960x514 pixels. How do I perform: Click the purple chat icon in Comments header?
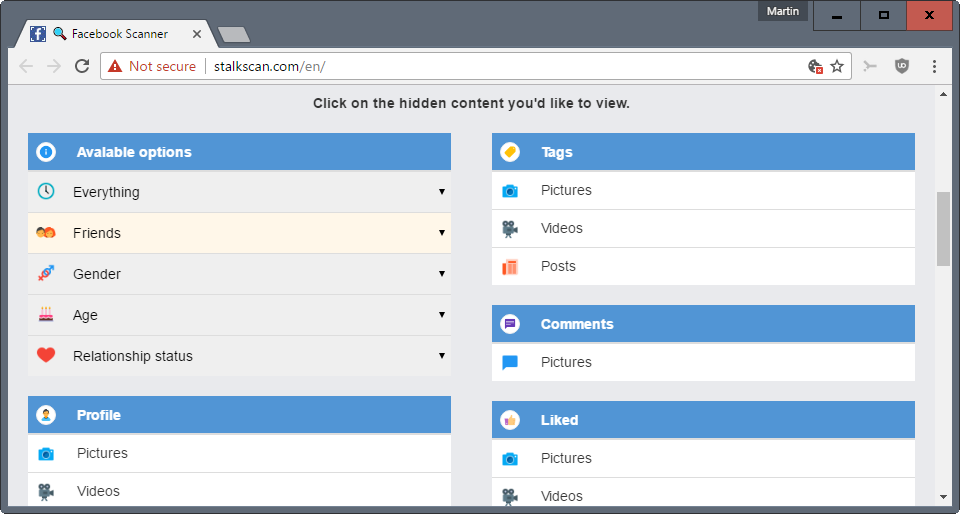point(510,324)
